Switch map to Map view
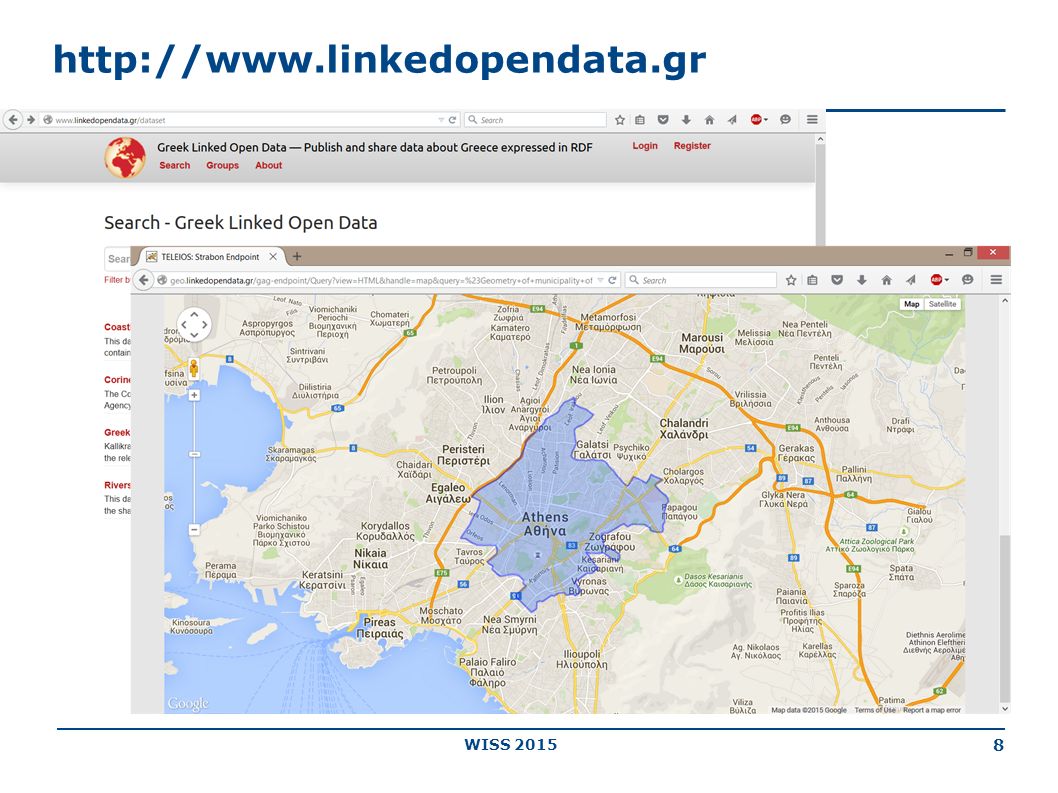 pos(912,304)
